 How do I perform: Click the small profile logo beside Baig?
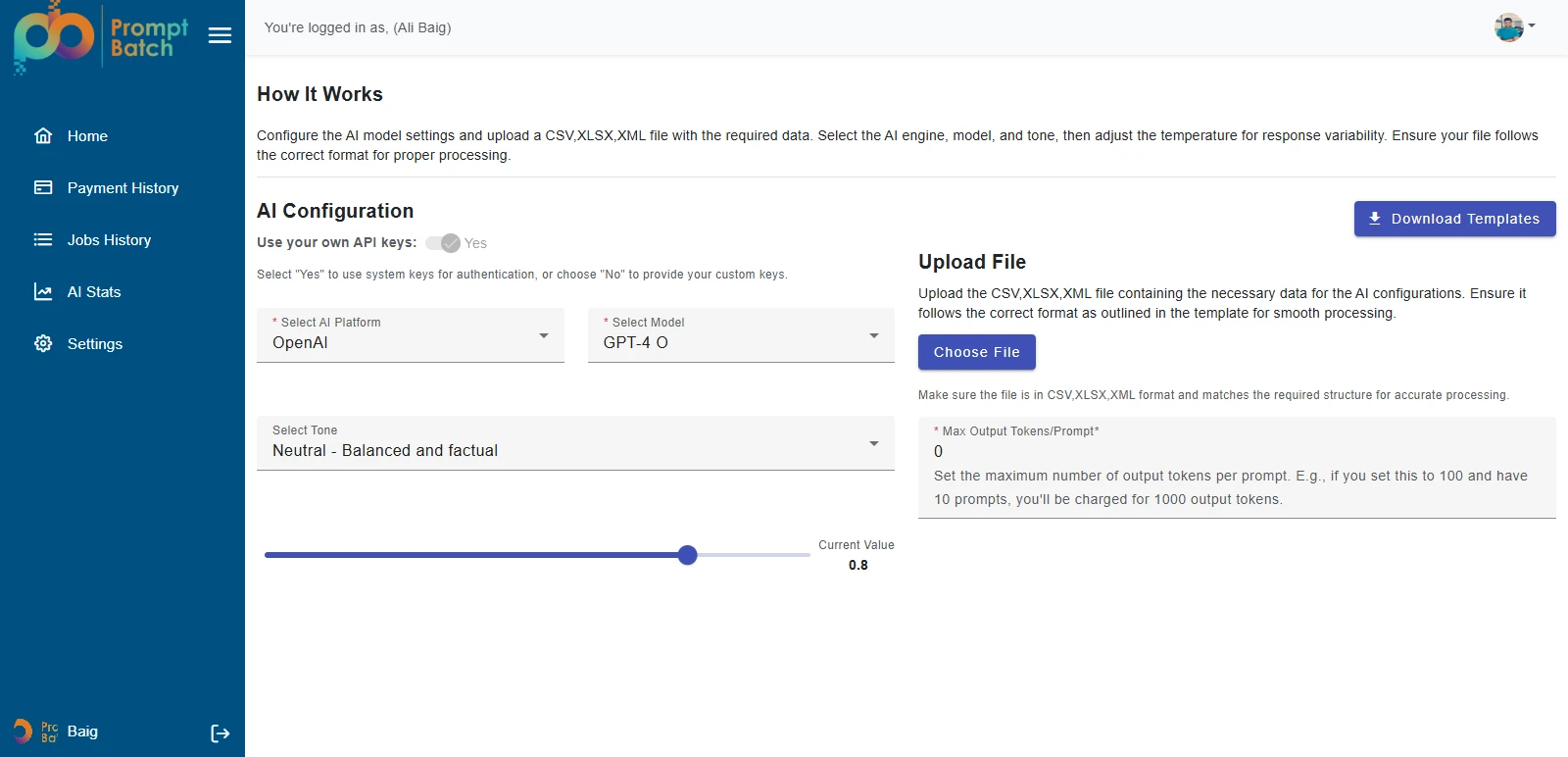pos(35,732)
